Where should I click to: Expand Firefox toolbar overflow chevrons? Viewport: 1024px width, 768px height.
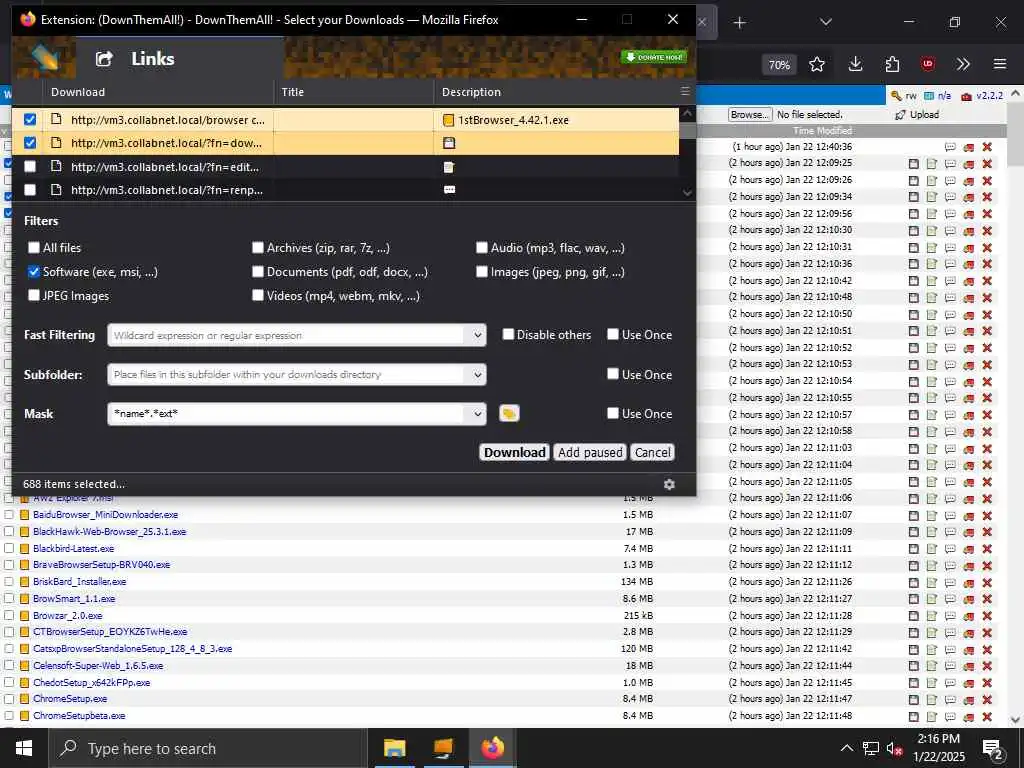[963, 64]
